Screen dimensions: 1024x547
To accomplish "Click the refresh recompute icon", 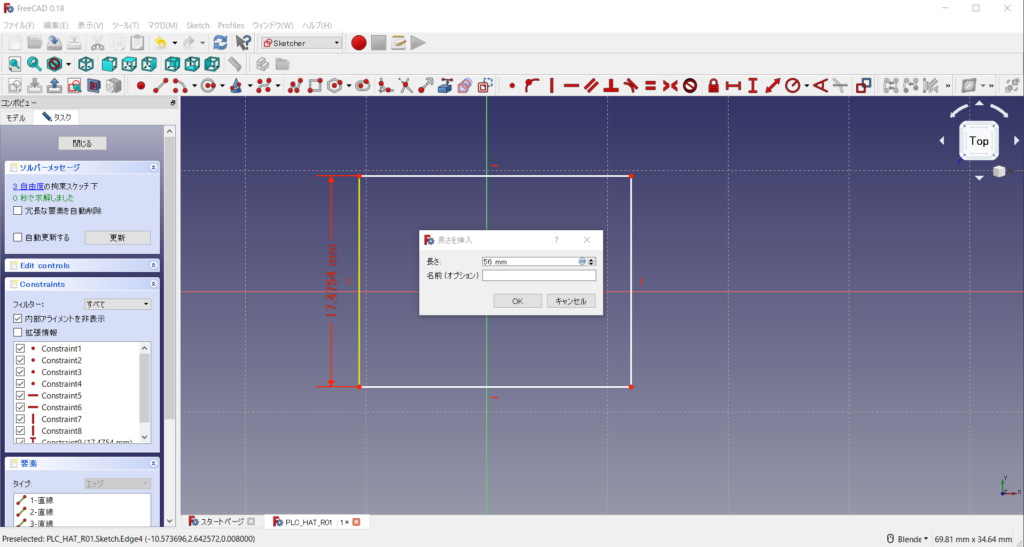I will pos(220,43).
